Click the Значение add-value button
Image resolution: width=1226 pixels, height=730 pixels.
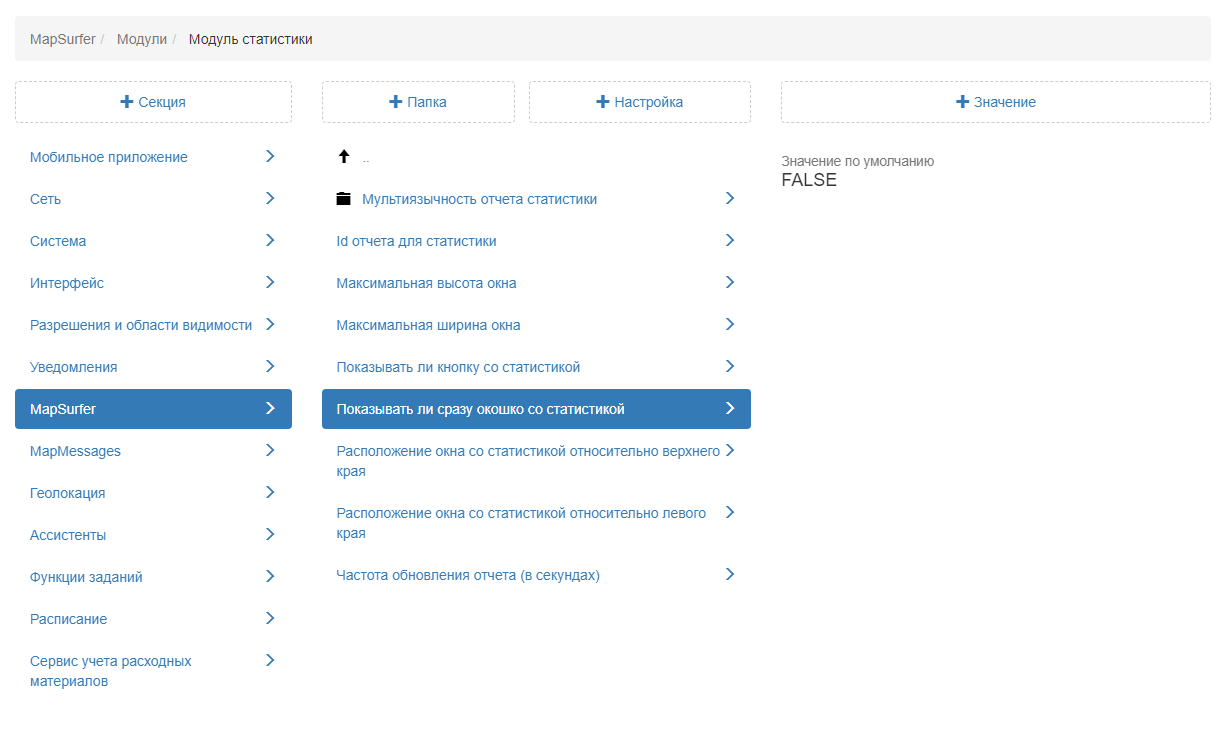tap(996, 102)
